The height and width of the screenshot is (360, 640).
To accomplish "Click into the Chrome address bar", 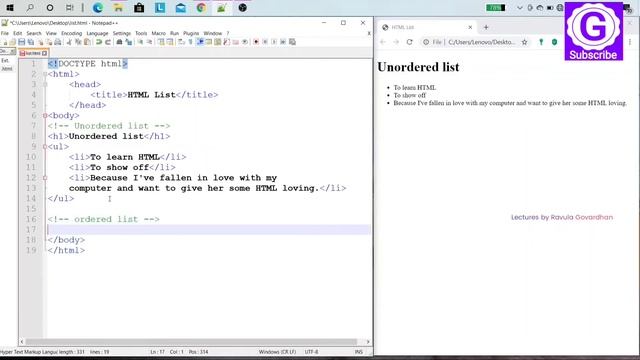I will click(x=476, y=42).
